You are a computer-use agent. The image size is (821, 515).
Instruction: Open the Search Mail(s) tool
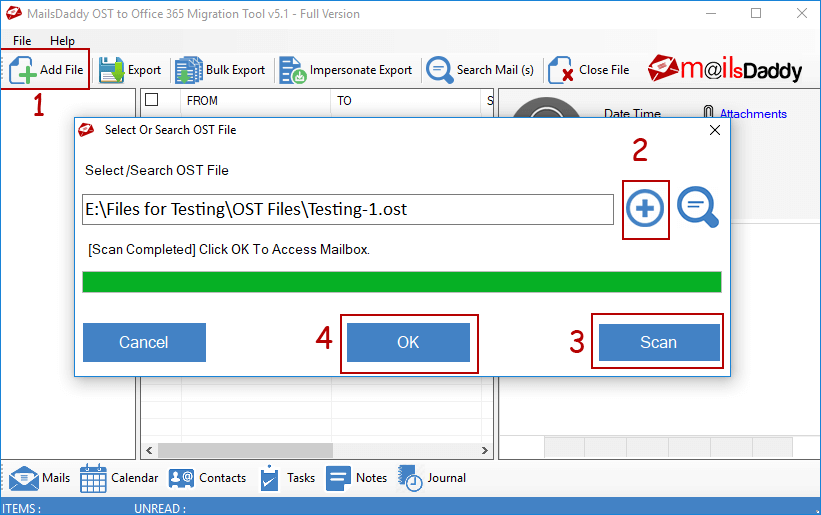click(x=480, y=70)
